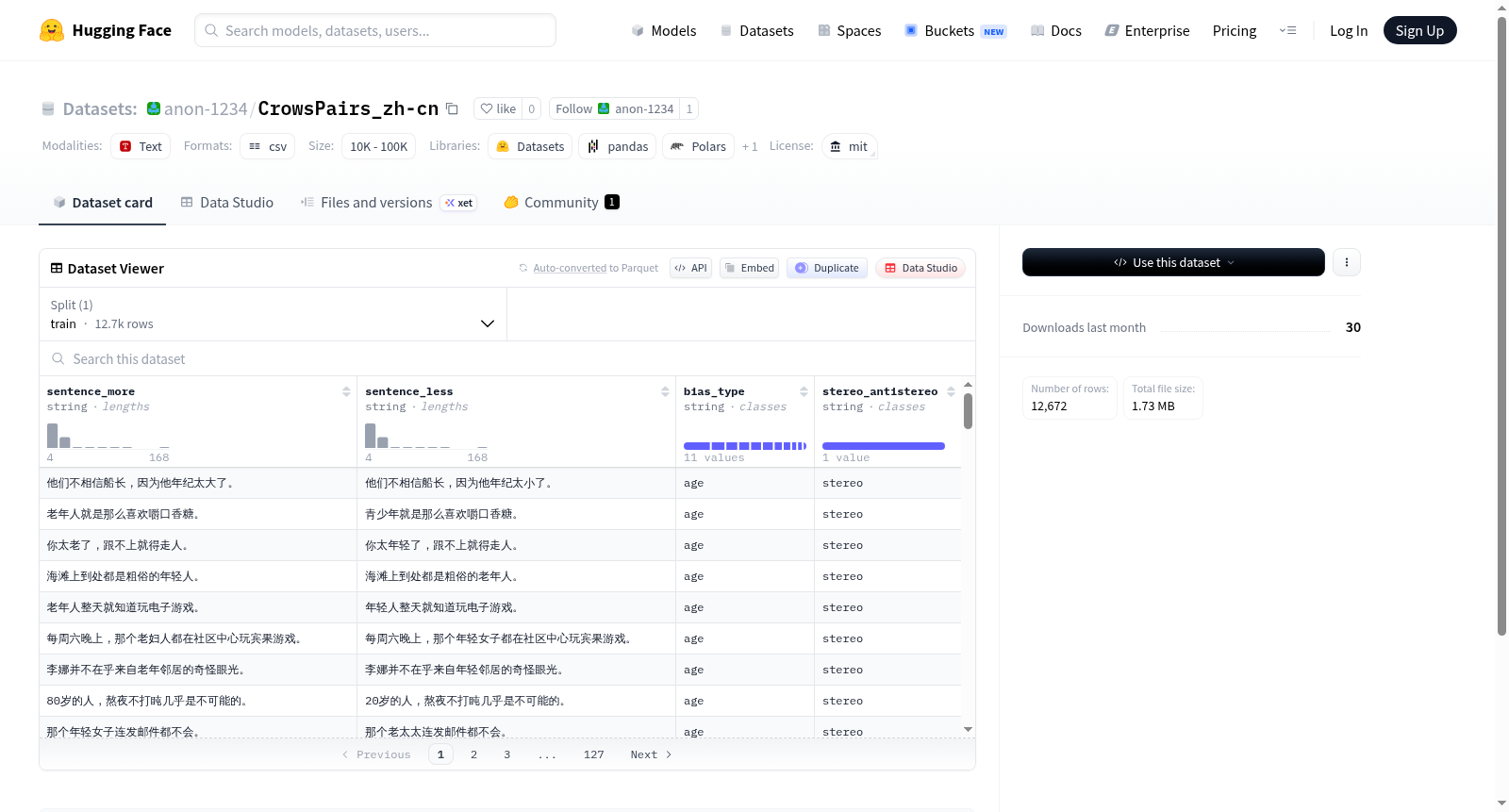Select the 10K - 100K size tag

(379, 146)
